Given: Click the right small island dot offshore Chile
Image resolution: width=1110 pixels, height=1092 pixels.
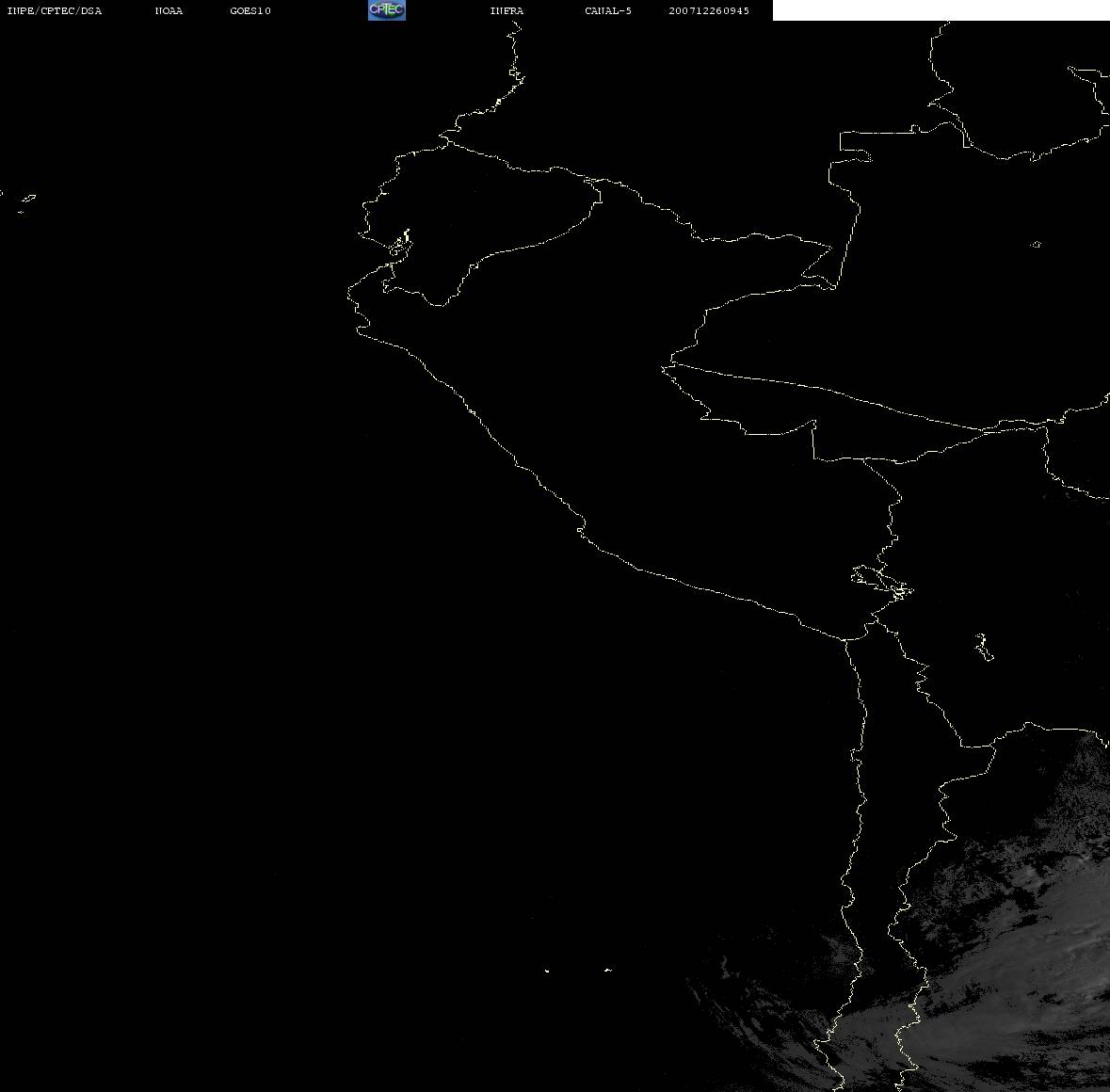Looking at the screenshot, I should pyautogui.click(x=607, y=970).
